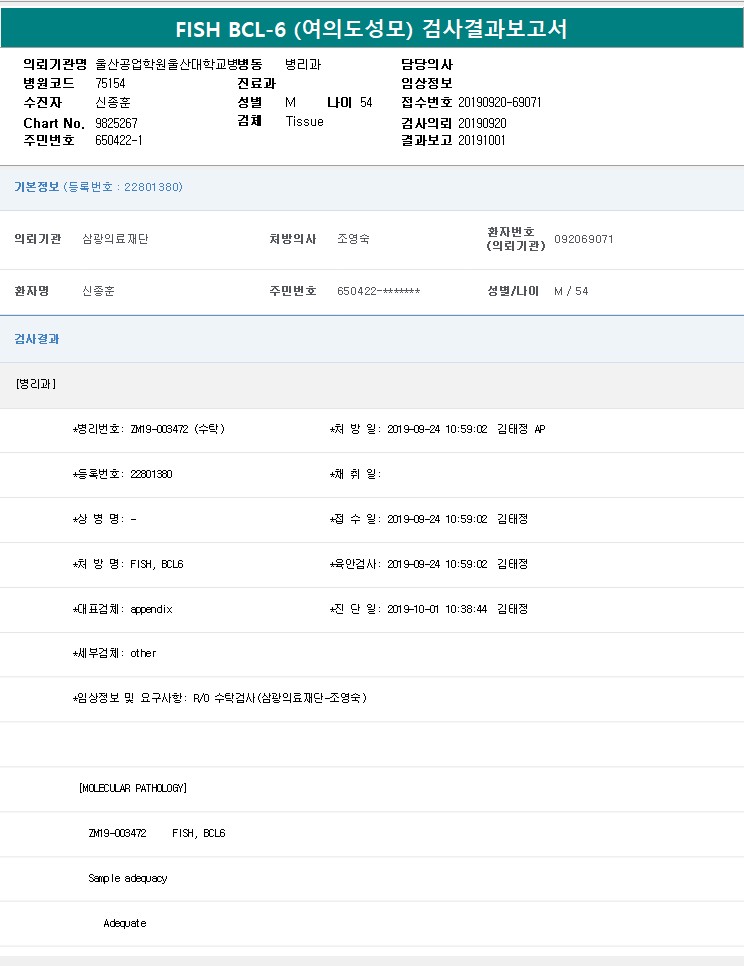This screenshot has height=966, width=744.
Task: Select the 임상정보 및 요구사항 line
Action: [220, 697]
